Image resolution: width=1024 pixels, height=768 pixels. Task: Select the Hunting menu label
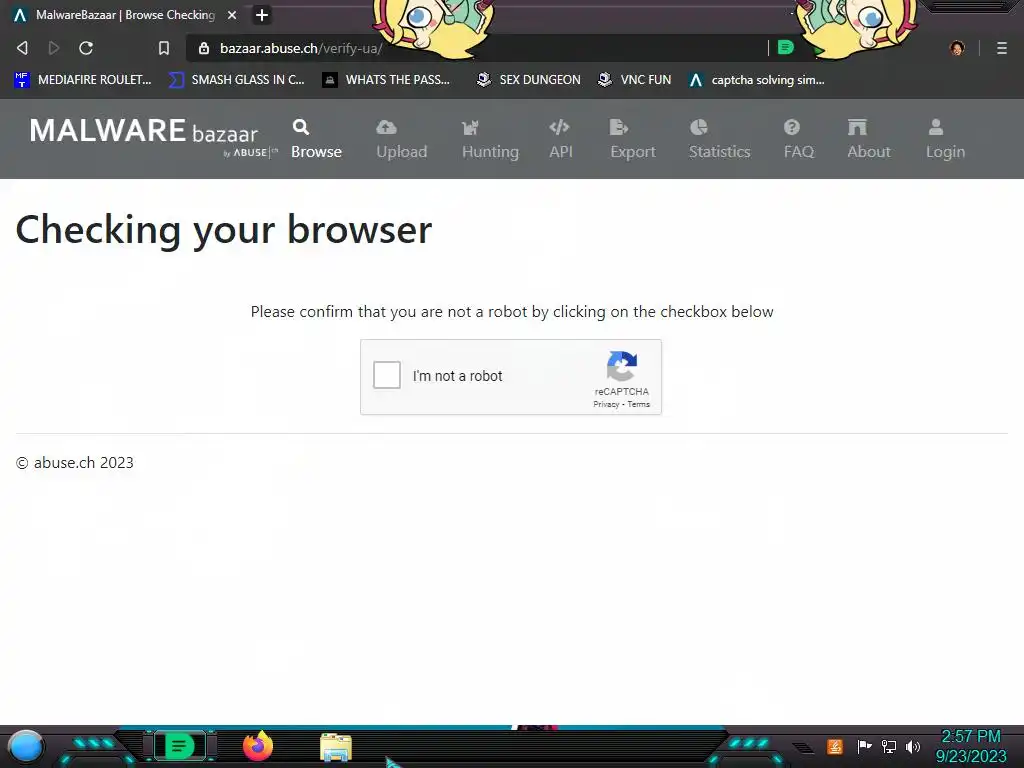[x=490, y=152]
